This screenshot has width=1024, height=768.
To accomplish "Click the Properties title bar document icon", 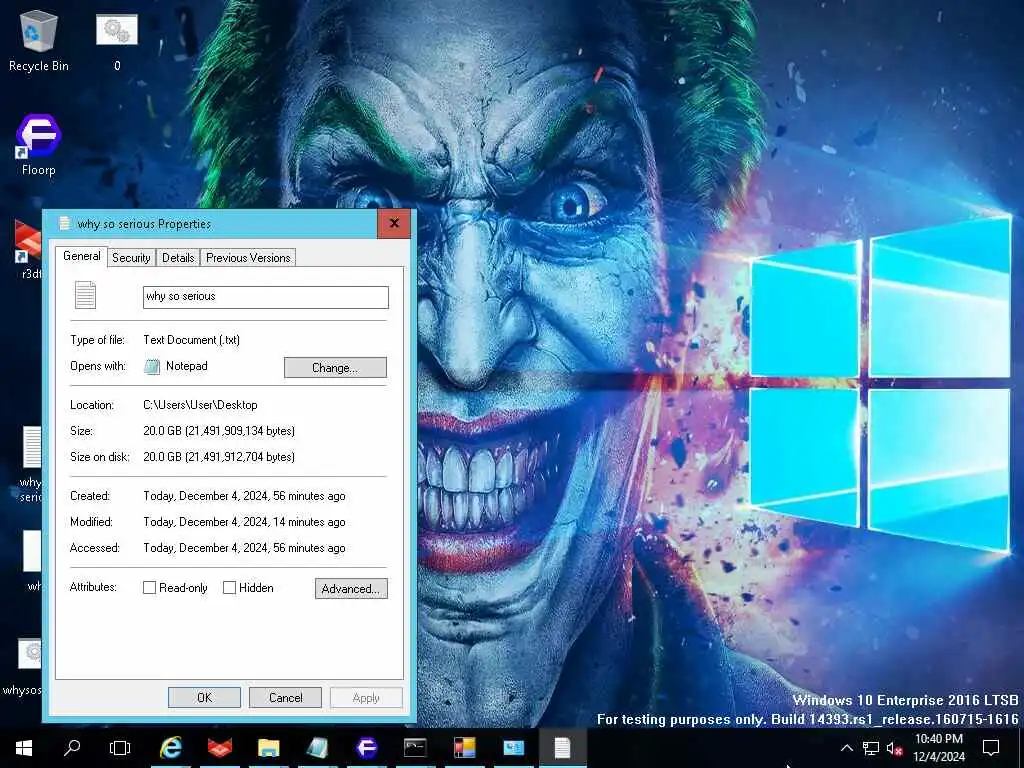I will (x=64, y=223).
